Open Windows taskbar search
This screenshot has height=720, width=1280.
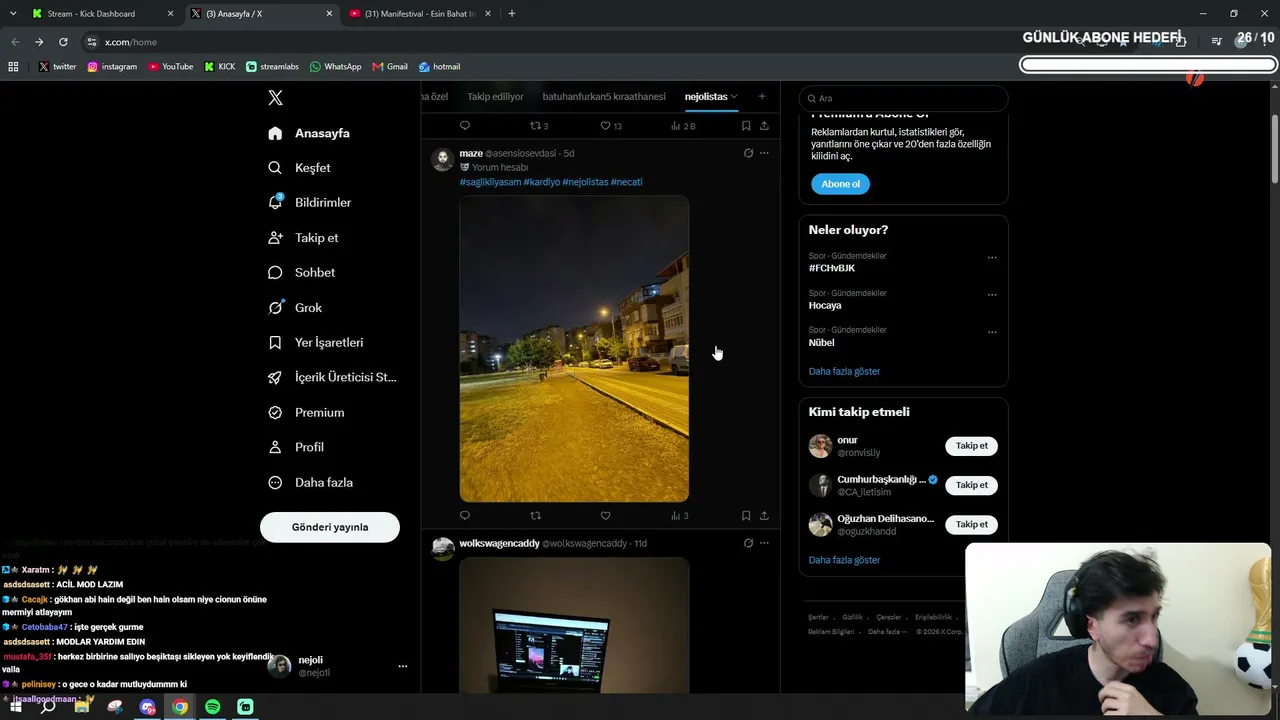(48, 707)
